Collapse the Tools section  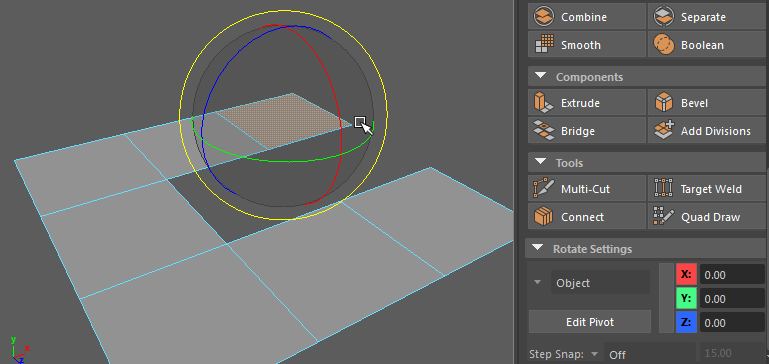tap(540, 162)
